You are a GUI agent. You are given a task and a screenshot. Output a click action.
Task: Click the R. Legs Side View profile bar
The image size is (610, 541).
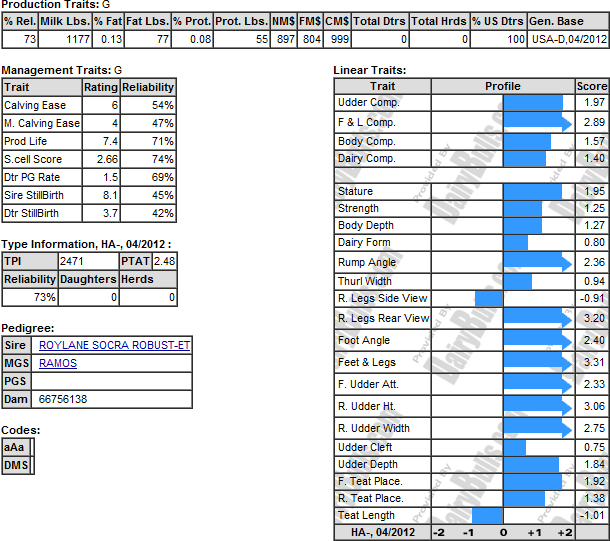[489, 298]
